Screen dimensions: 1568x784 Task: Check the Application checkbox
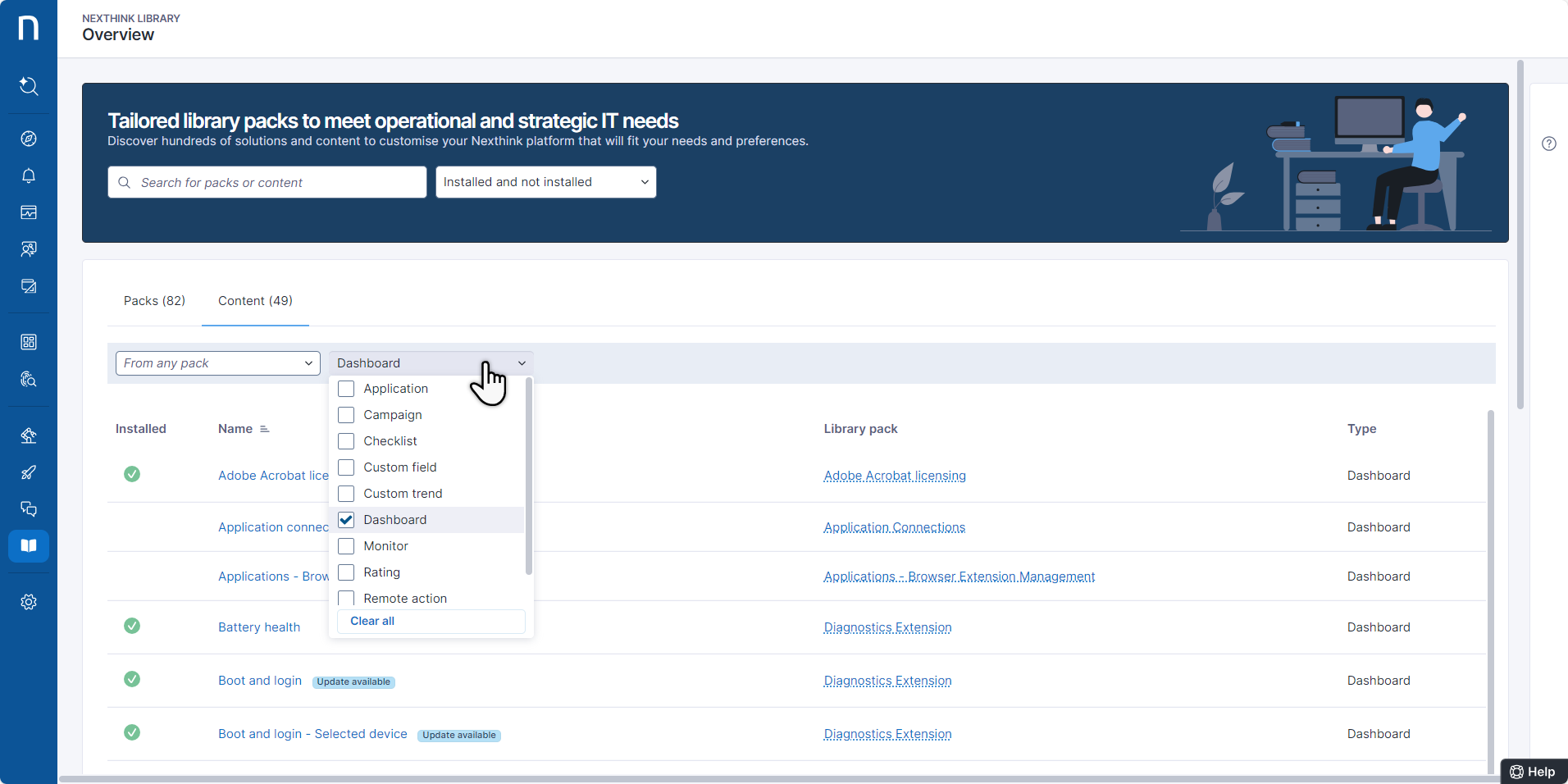tap(346, 389)
